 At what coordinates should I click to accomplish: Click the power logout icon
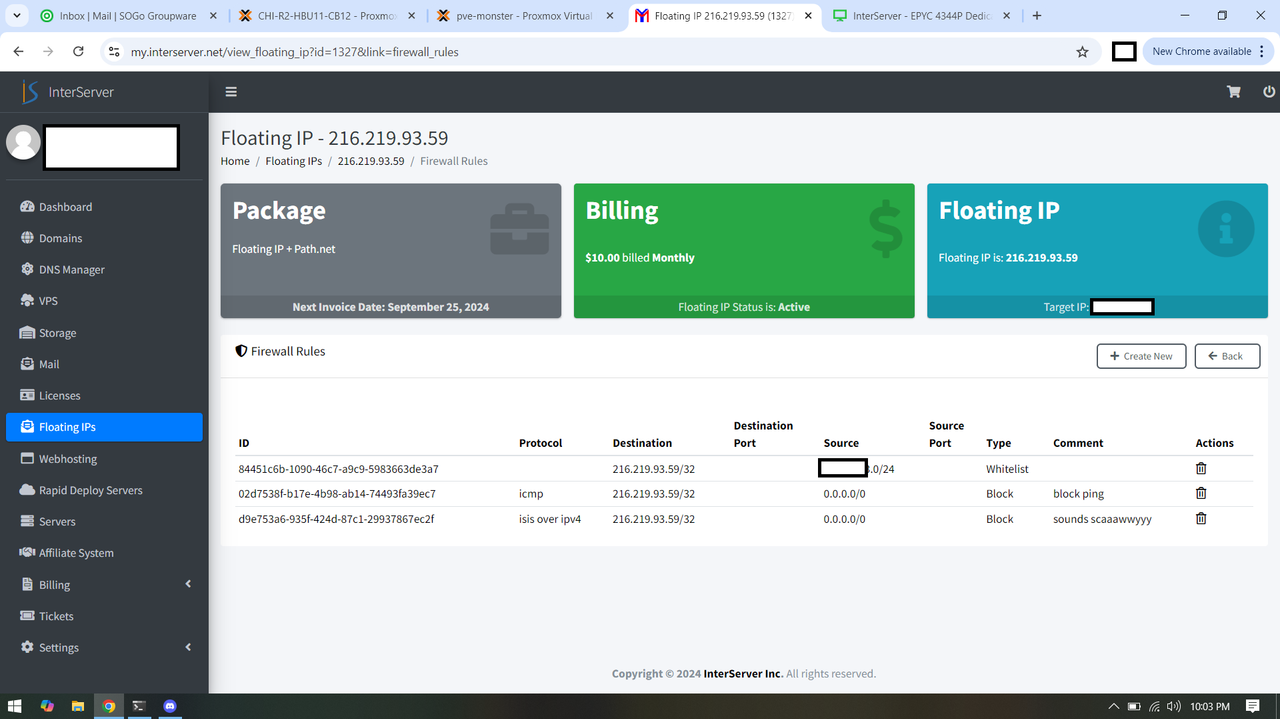(x=1269, y=91)
